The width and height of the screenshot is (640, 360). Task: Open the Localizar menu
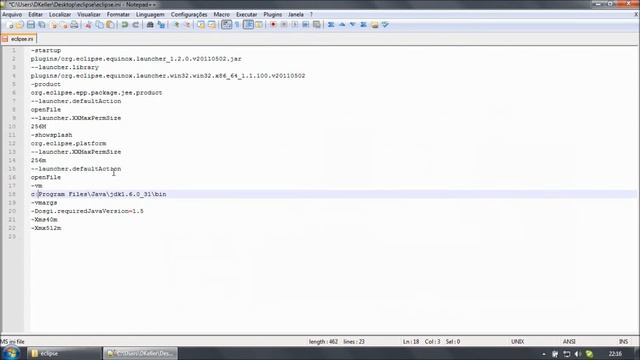coord(60,14)
